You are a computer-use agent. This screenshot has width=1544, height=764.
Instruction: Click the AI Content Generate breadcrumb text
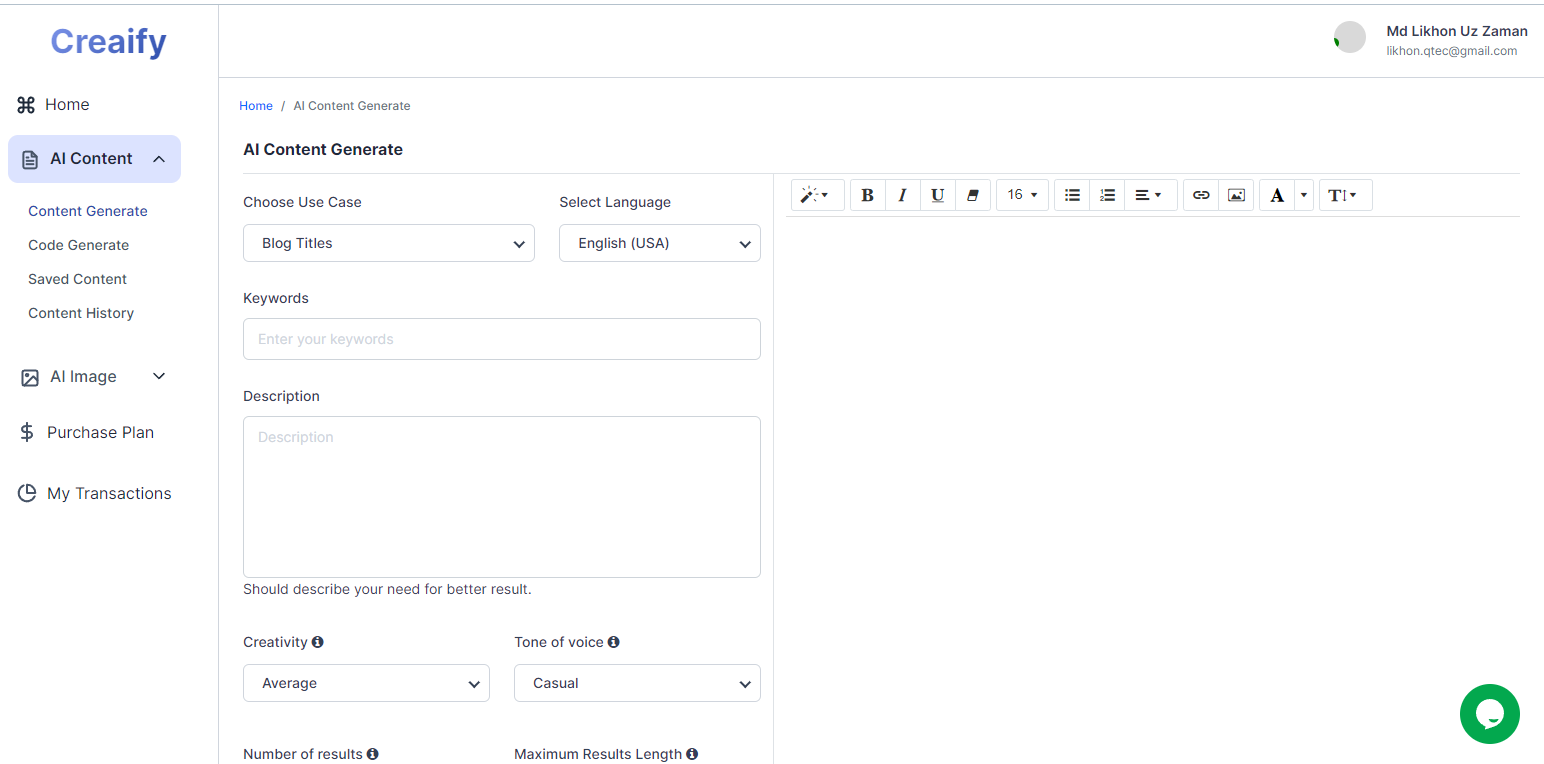click(x=352, y=106)
